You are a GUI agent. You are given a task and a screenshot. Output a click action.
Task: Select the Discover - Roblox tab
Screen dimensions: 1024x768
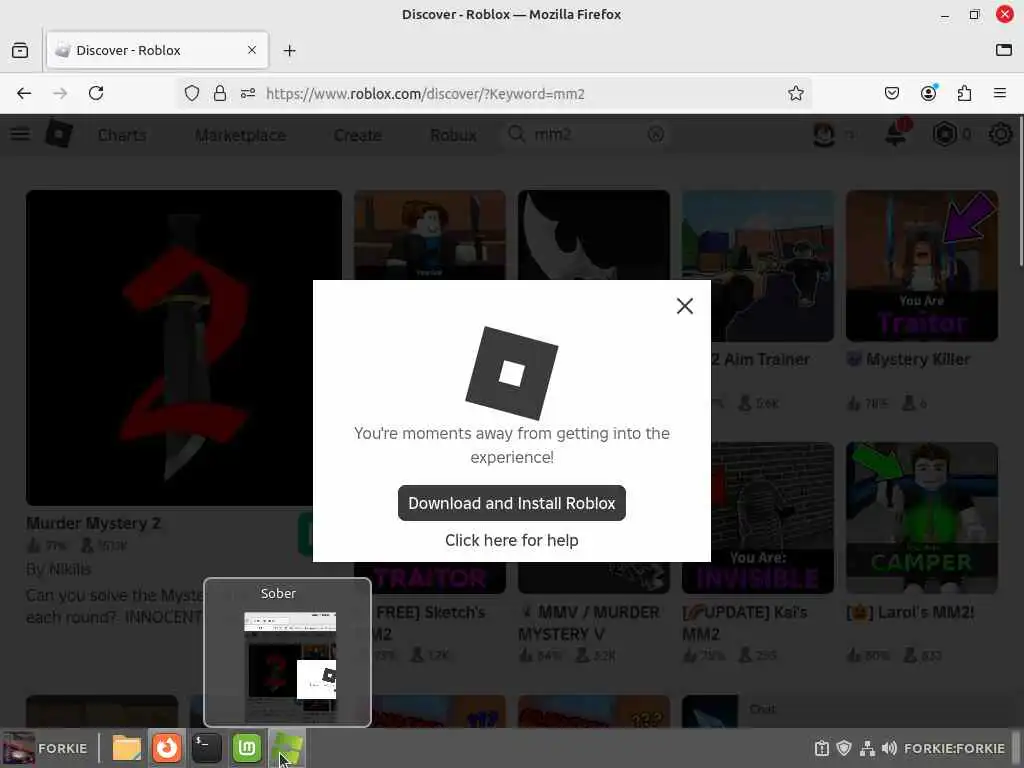[157, 50]
